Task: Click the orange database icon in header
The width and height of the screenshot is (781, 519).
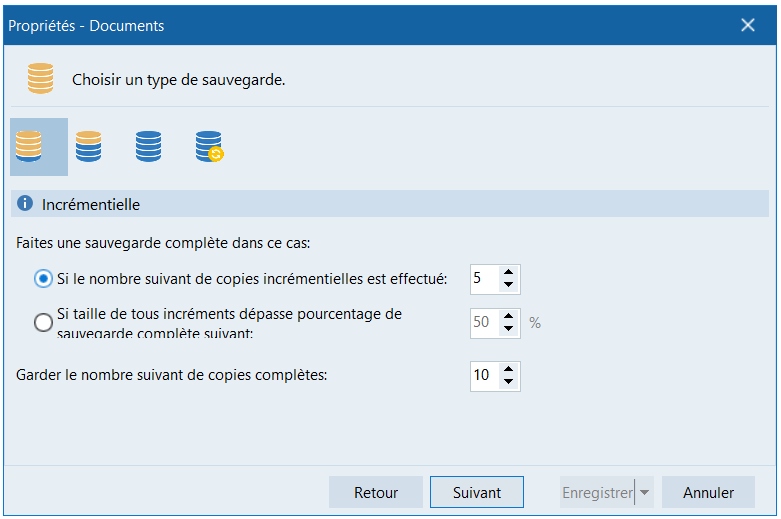Action: (41, 79)
